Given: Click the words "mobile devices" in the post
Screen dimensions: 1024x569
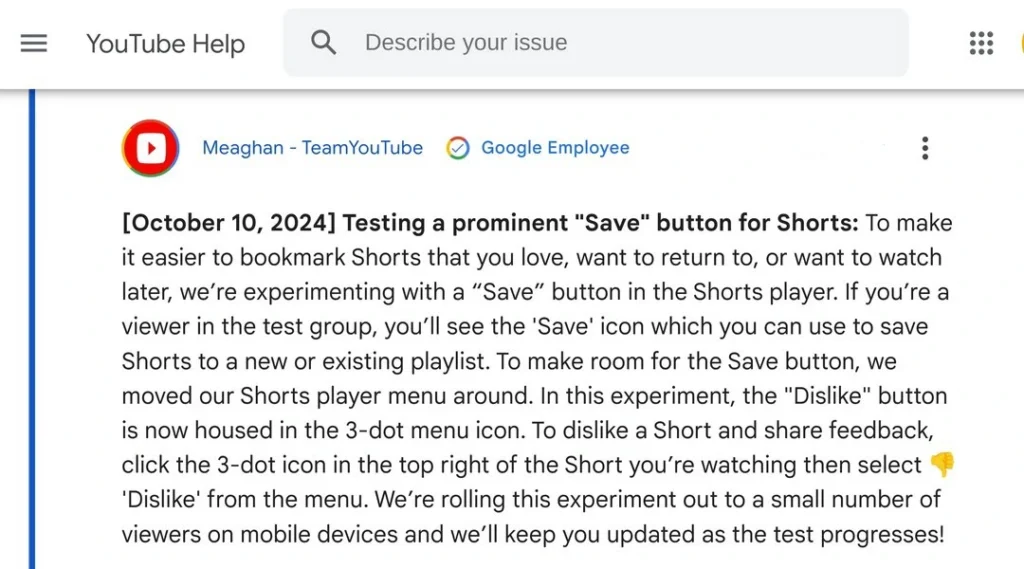Looking at the screenshot, I should [x=319, y=534].
